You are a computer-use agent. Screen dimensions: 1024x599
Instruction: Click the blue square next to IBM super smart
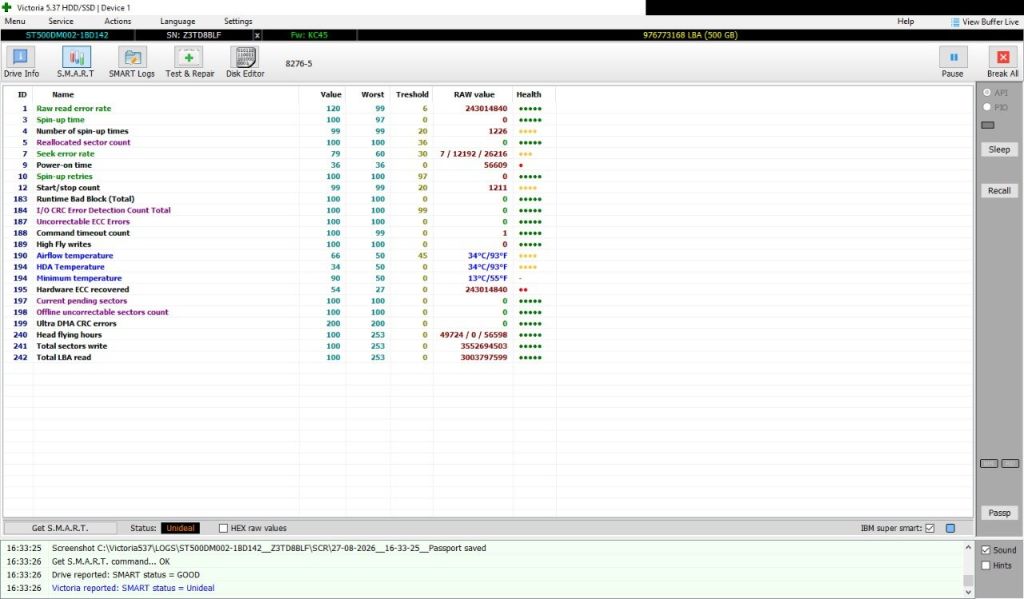pyautogui.click(x=950, y=528)
